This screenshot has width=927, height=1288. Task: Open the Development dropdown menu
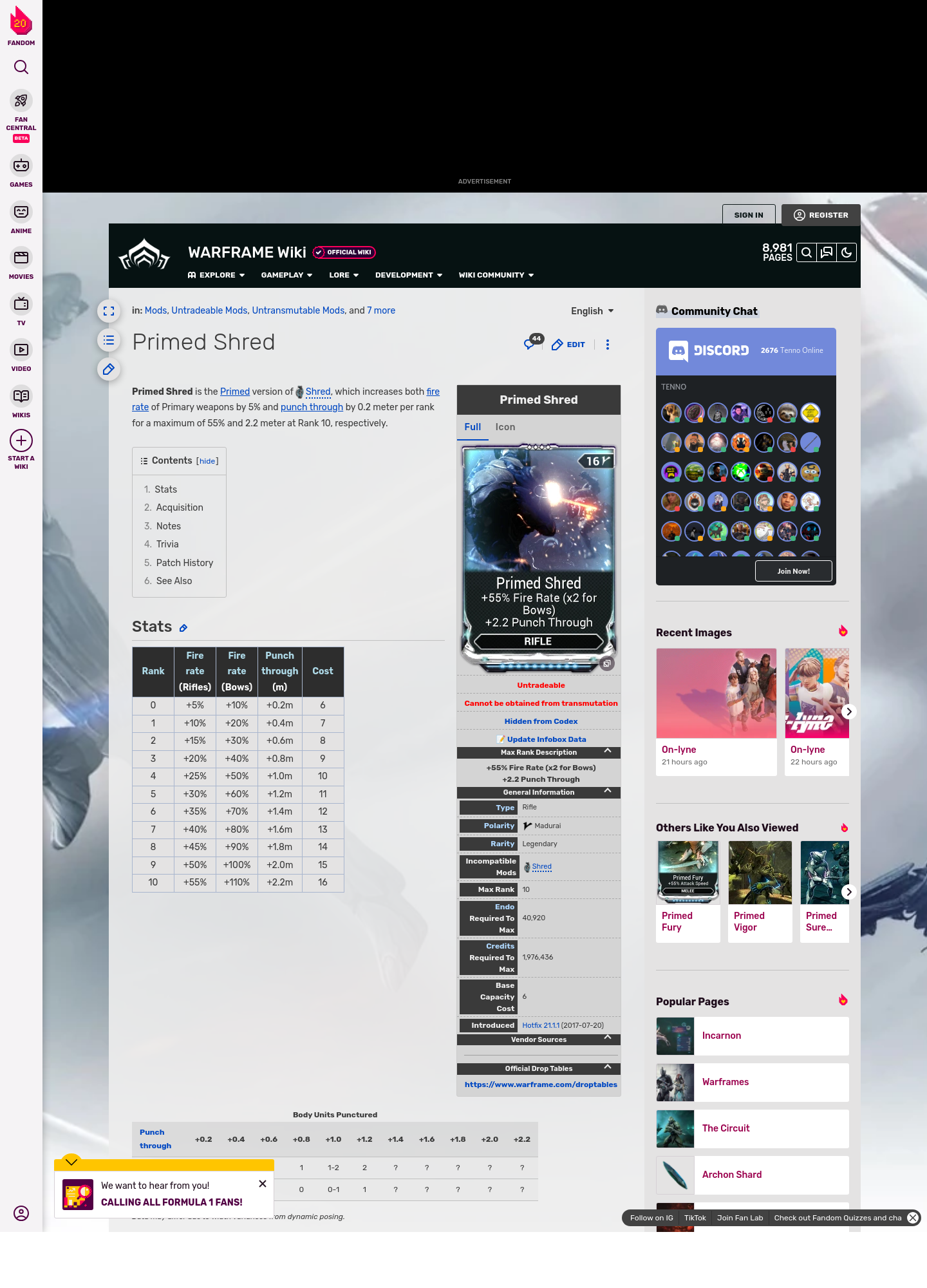pos(409,275)
